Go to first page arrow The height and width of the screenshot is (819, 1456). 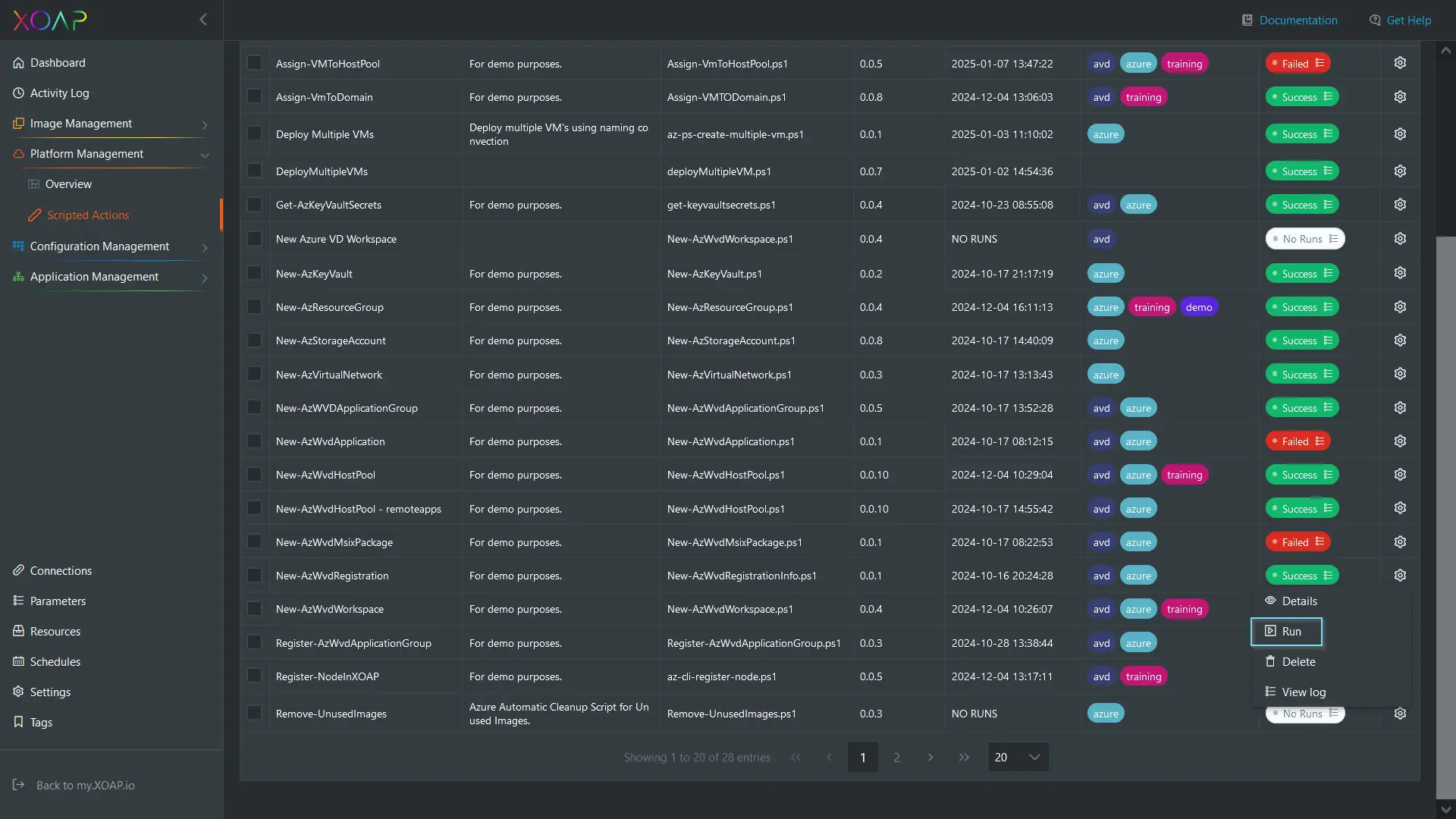(795, 757)
